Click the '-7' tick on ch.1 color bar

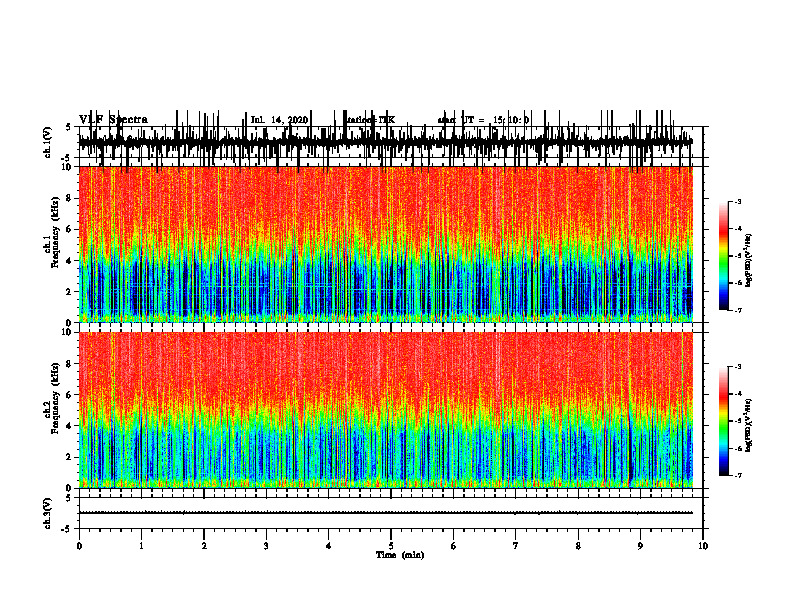pos(738,310)
